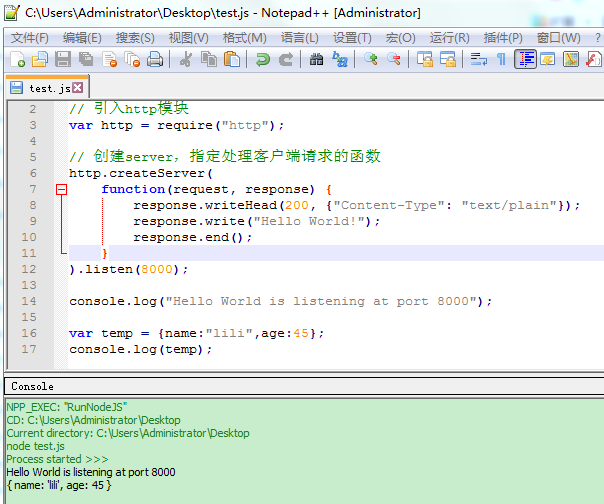Image resolution: width=604 pixels, height=504 pixels.
Task: Click Synchronize vertical scrolling icon
Action: tap(424, 59)
